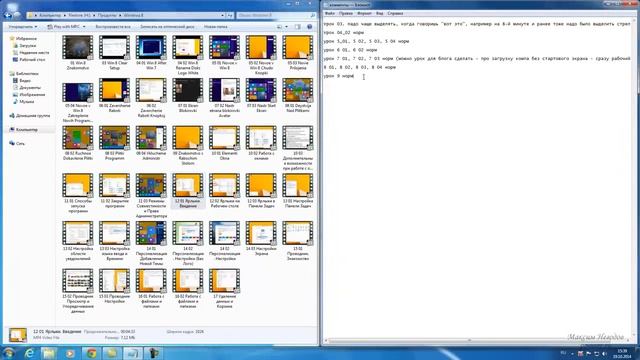
Task: Open the Вид menu in Notepad
Action: pos(380,13)
